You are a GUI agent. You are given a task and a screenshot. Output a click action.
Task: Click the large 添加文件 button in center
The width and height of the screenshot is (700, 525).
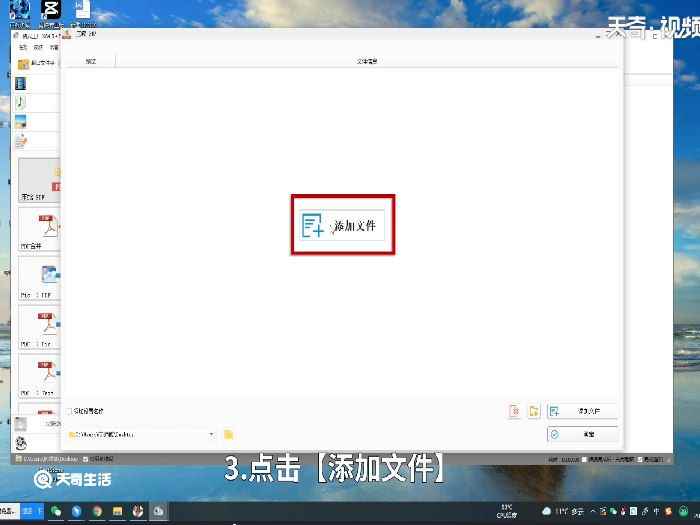342,225
